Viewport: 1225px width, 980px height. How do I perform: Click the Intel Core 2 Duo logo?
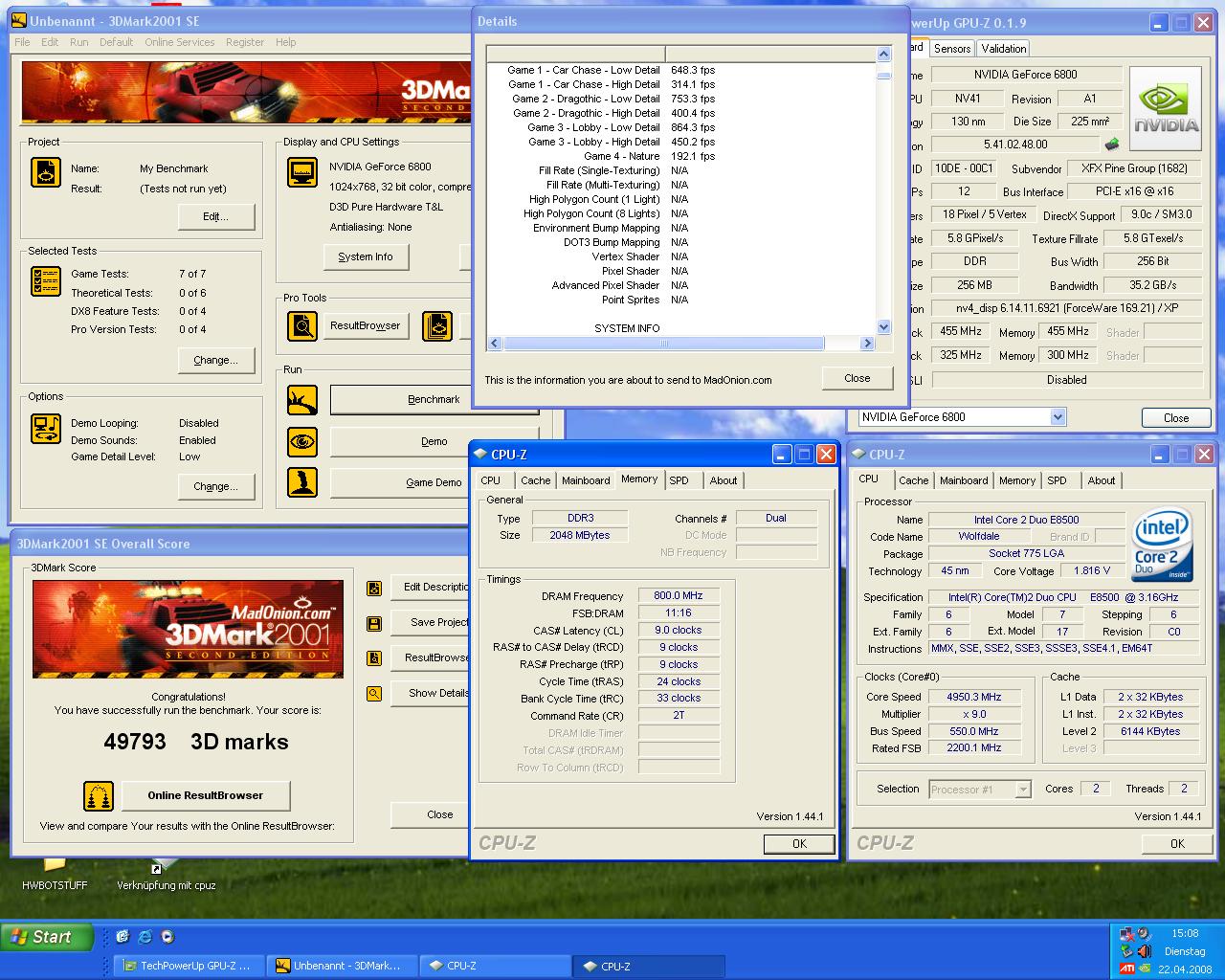click(x=1163, y=544)
